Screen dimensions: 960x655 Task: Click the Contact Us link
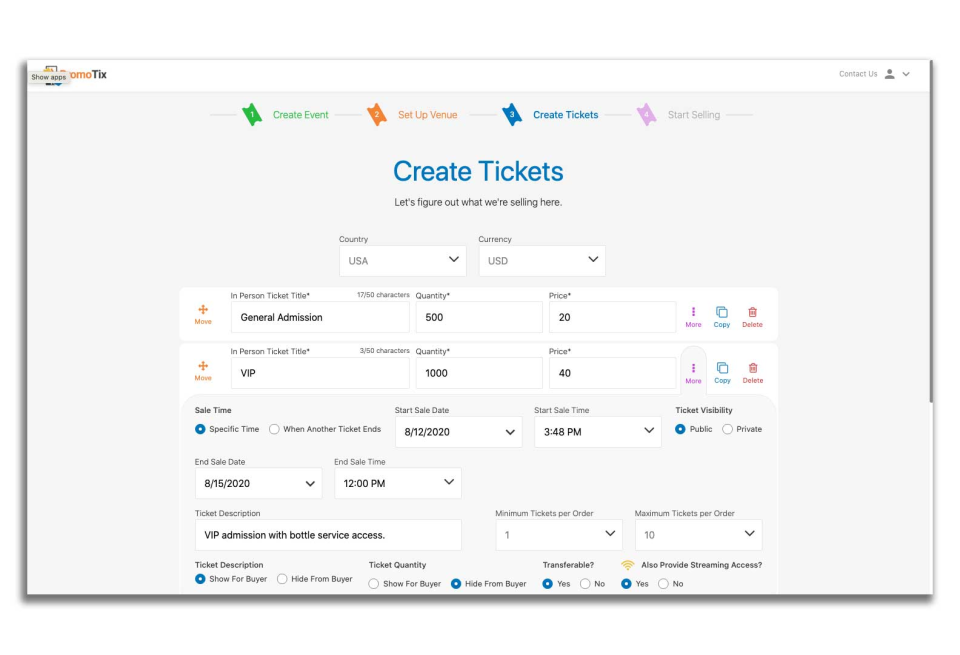click(x=857, y=73)
